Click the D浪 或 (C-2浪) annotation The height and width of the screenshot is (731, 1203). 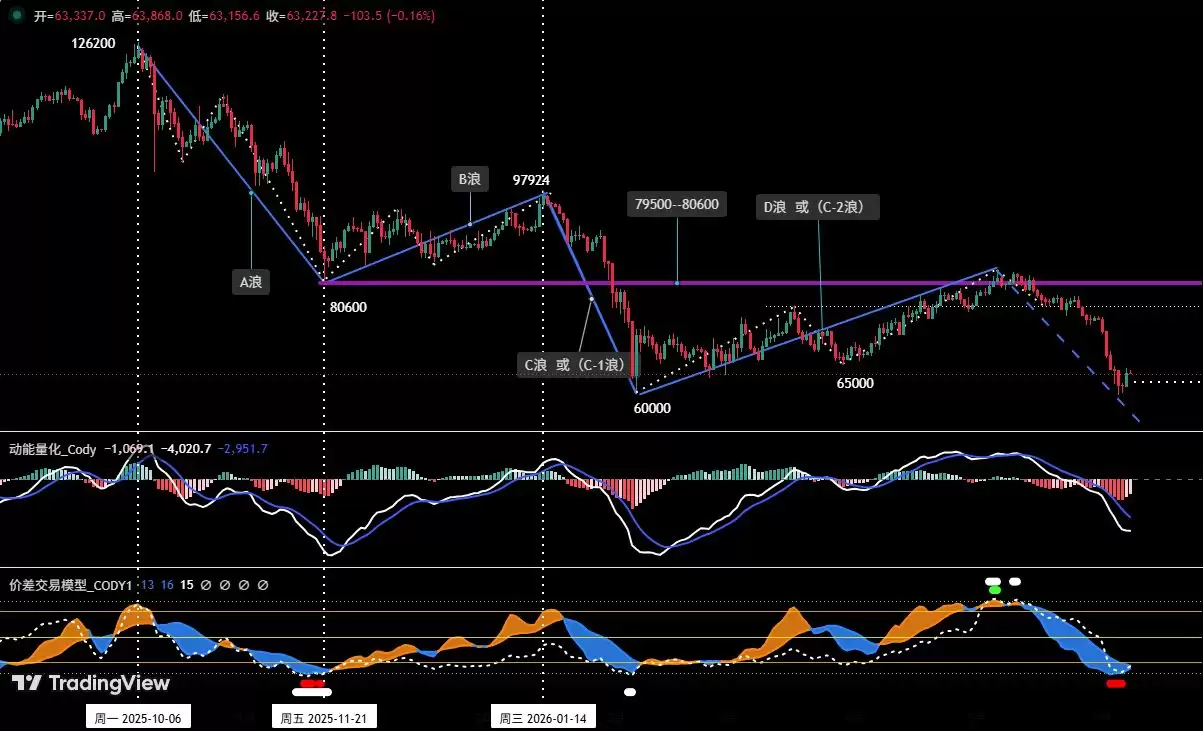click(819, 208)
